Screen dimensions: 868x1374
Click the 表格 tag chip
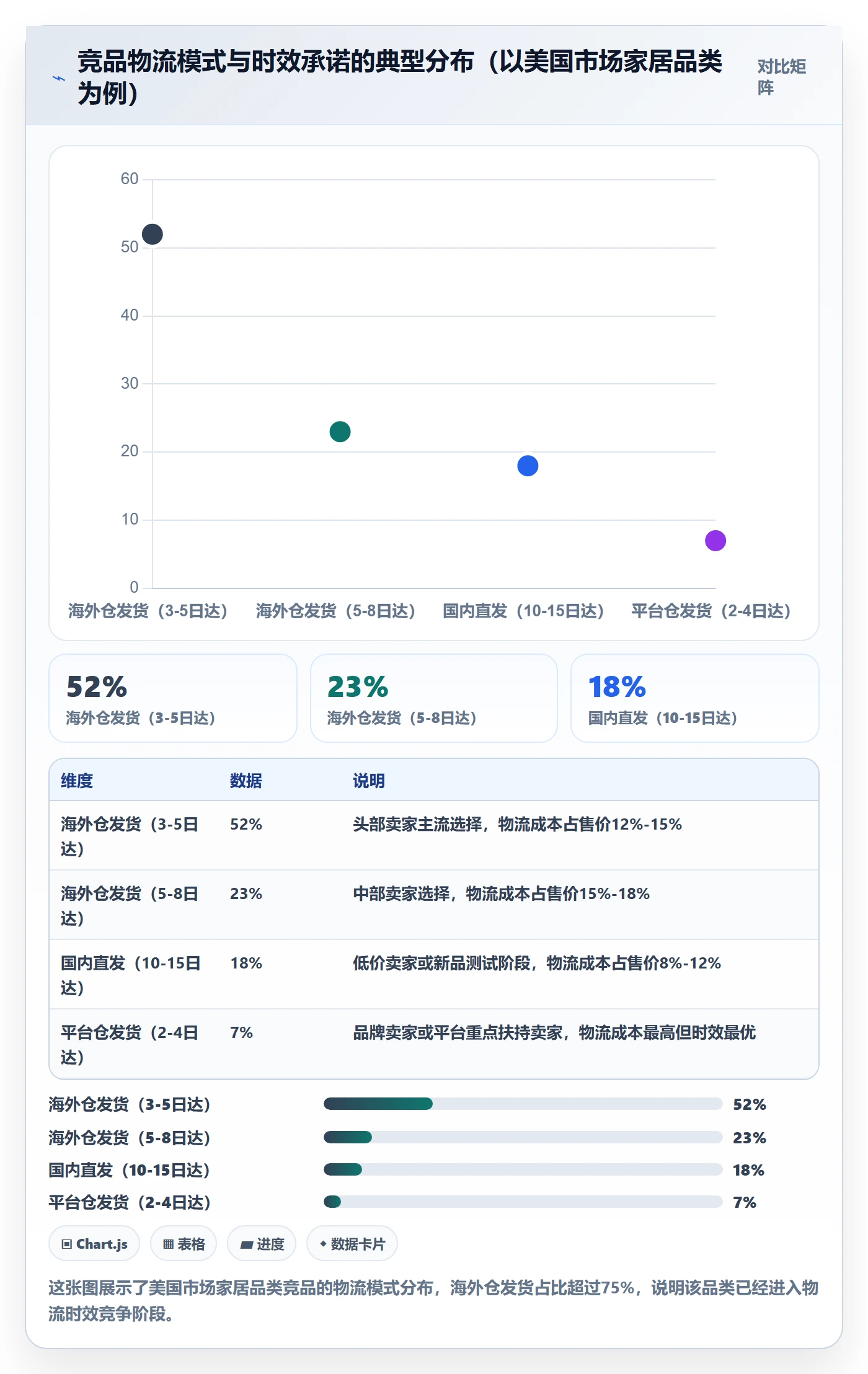[x=184, y=1244]
